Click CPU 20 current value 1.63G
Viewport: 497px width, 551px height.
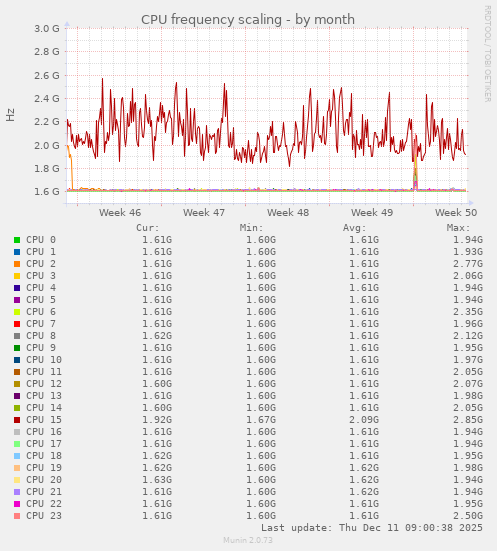tap(157, 480)
